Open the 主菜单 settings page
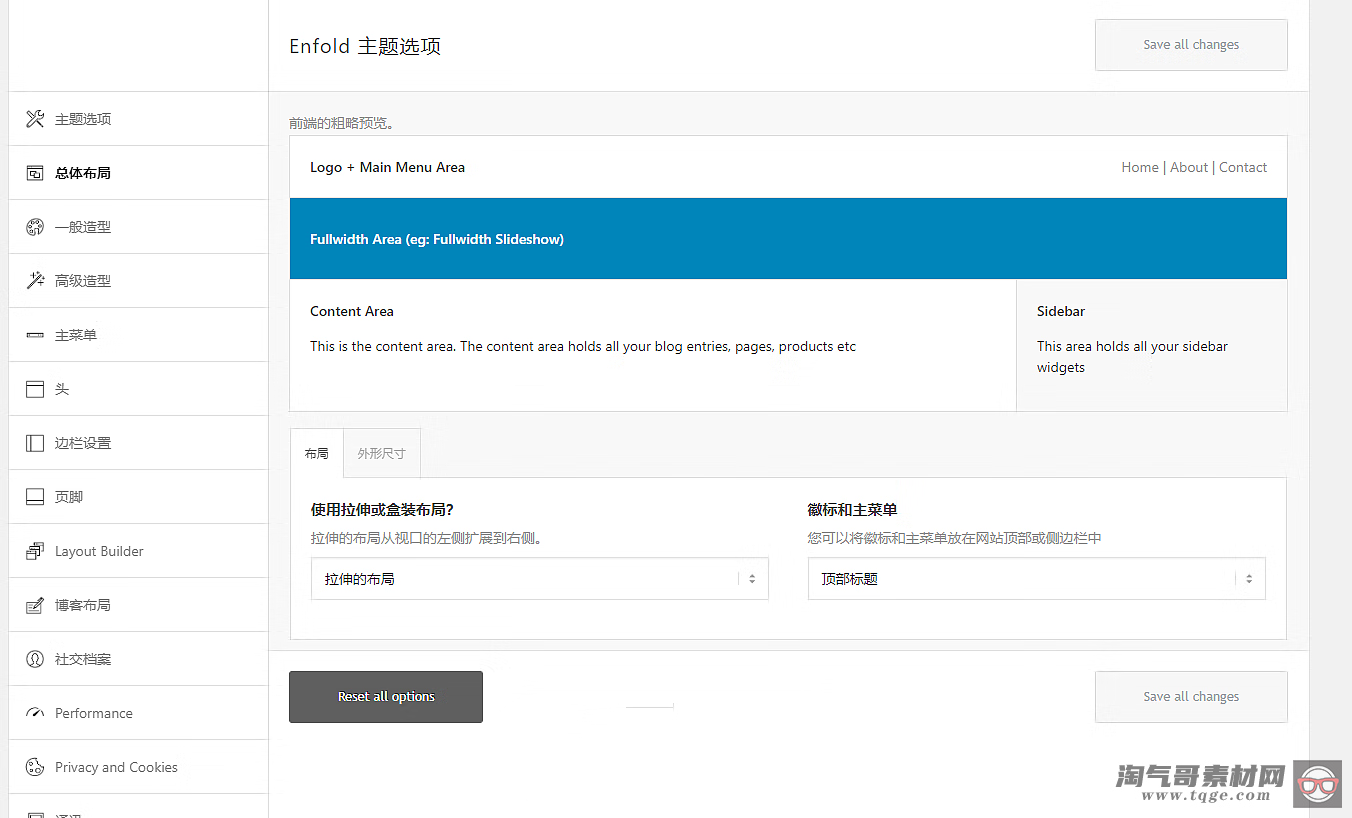Screen dimensions: 1352x818 (138, 335)
